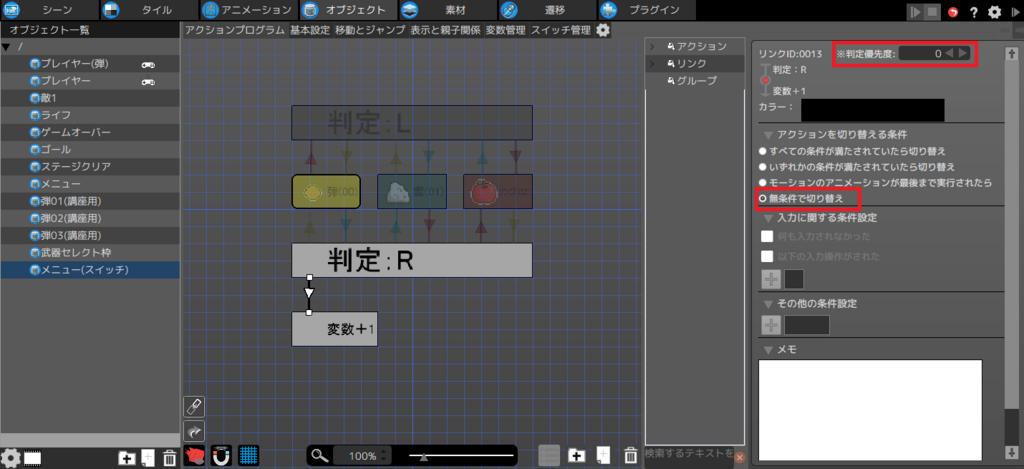Toggle the blue grid display icon

pos(248,455)
